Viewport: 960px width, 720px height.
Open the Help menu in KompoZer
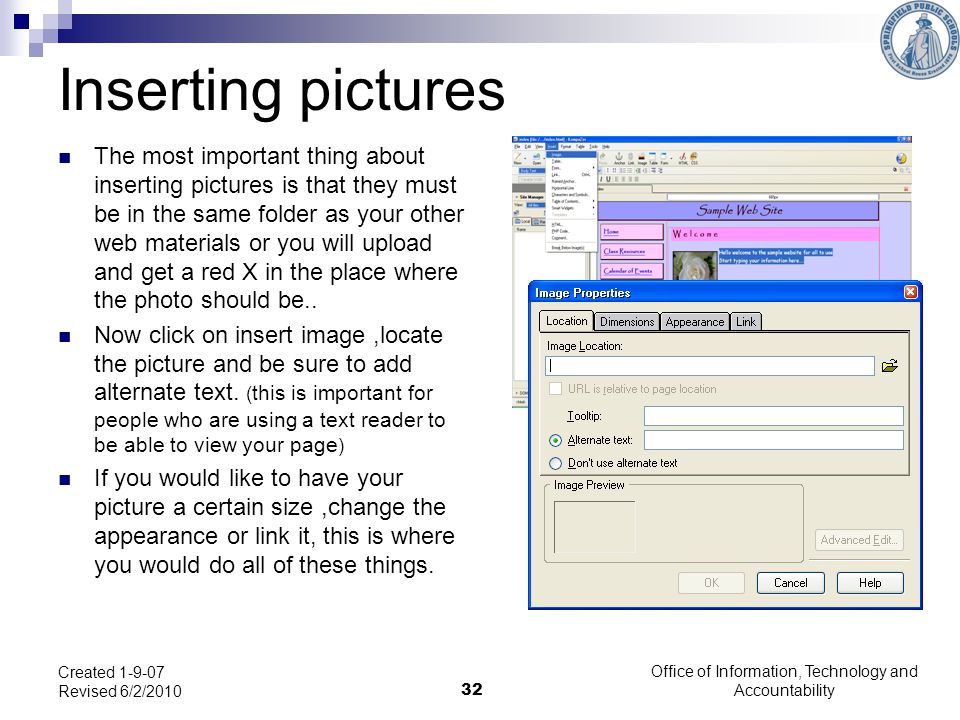[606, 147]
